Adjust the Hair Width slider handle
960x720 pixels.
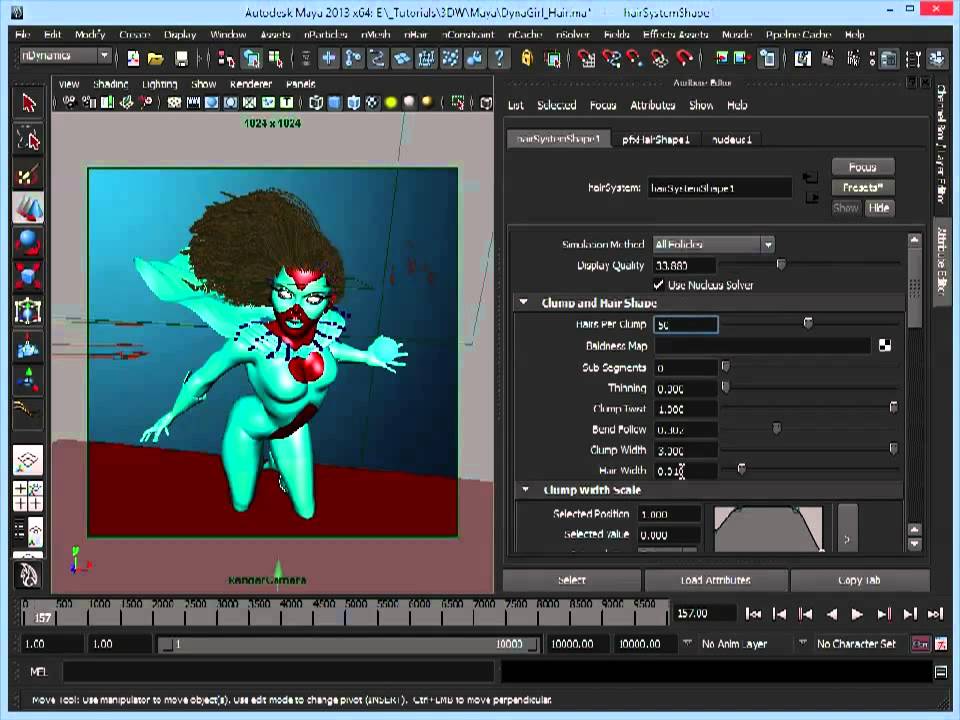click(x=741, y=470)
